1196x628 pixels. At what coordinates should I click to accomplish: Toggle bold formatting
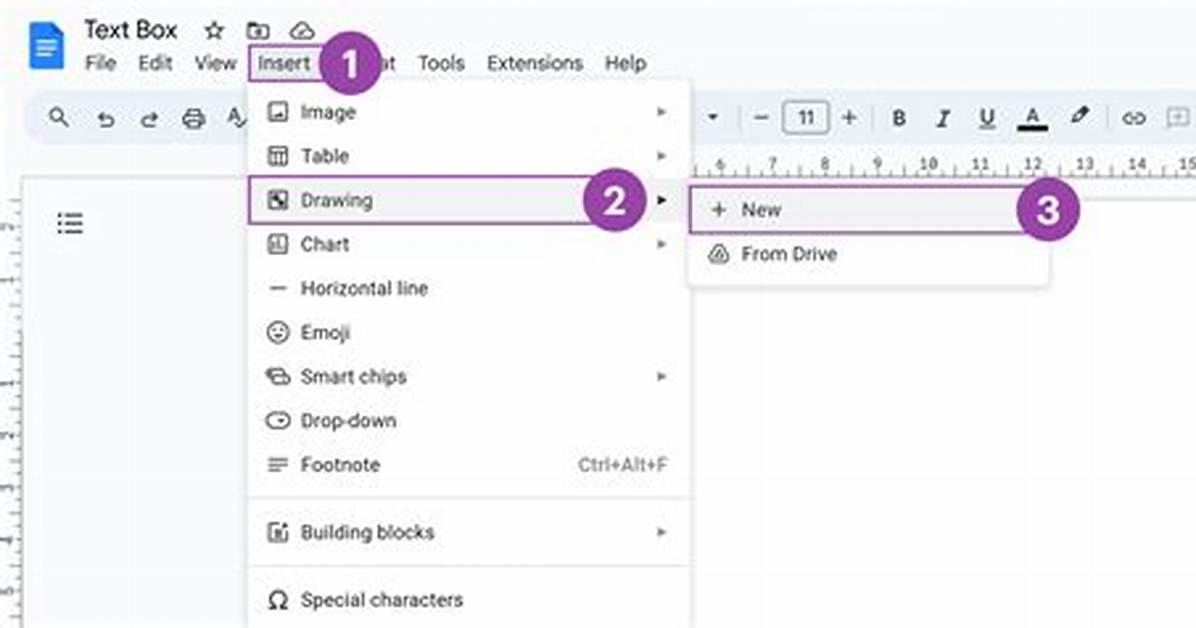click(899, 118)
